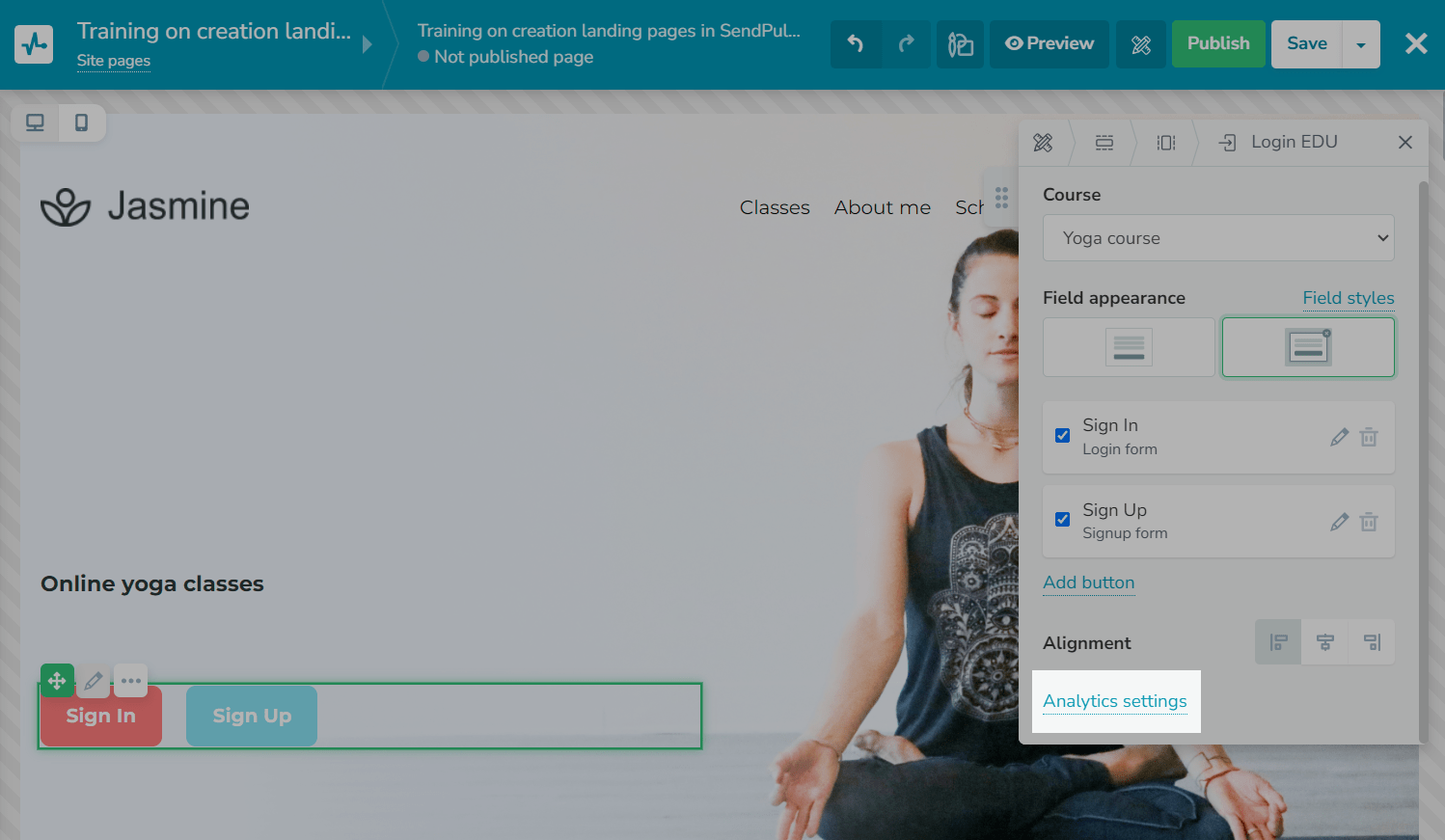1445x840 pixels.
Task: Click the move handle on selected block
Action: [57, 681]
